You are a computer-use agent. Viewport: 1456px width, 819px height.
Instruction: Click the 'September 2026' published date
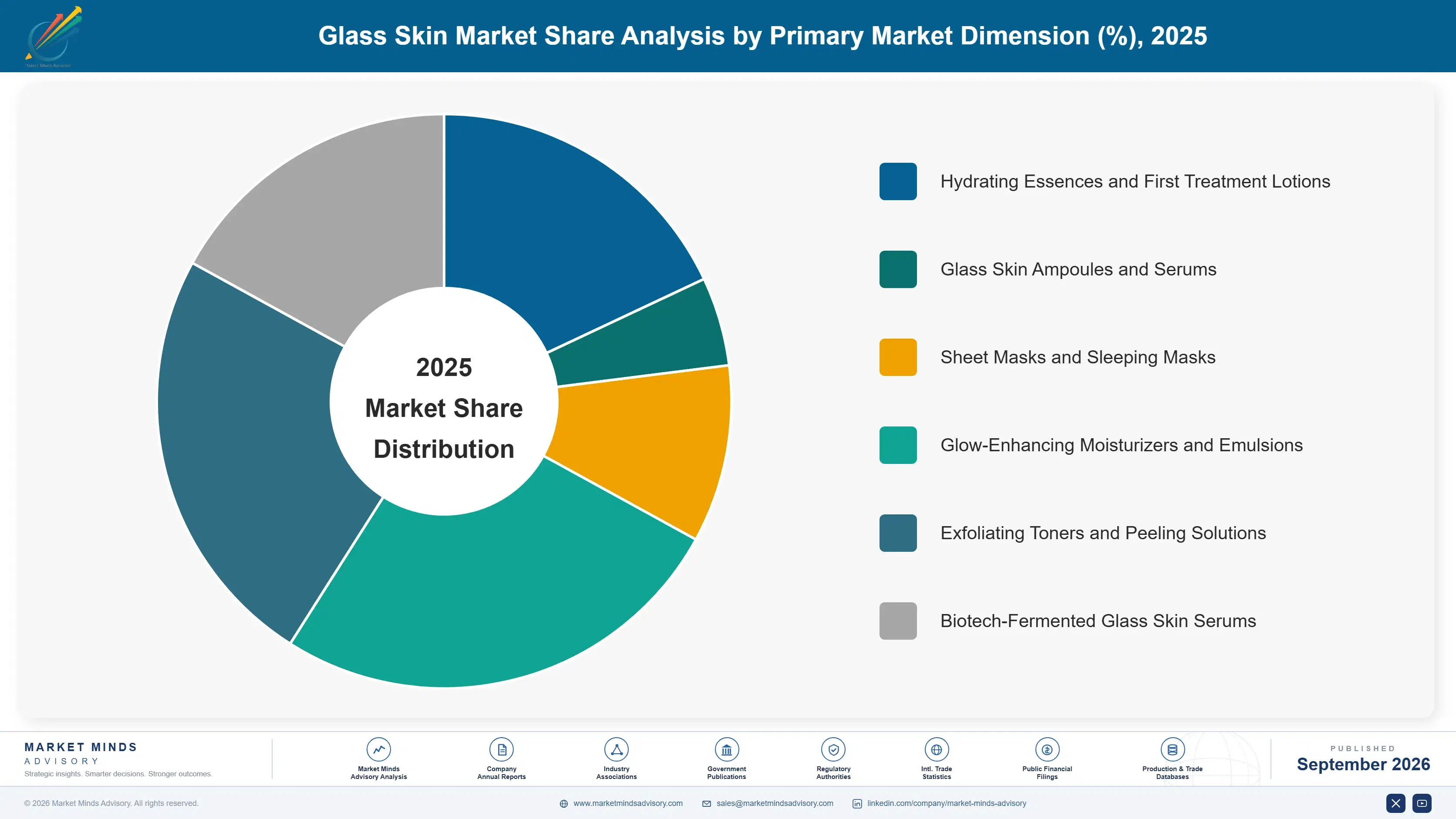1363,764
